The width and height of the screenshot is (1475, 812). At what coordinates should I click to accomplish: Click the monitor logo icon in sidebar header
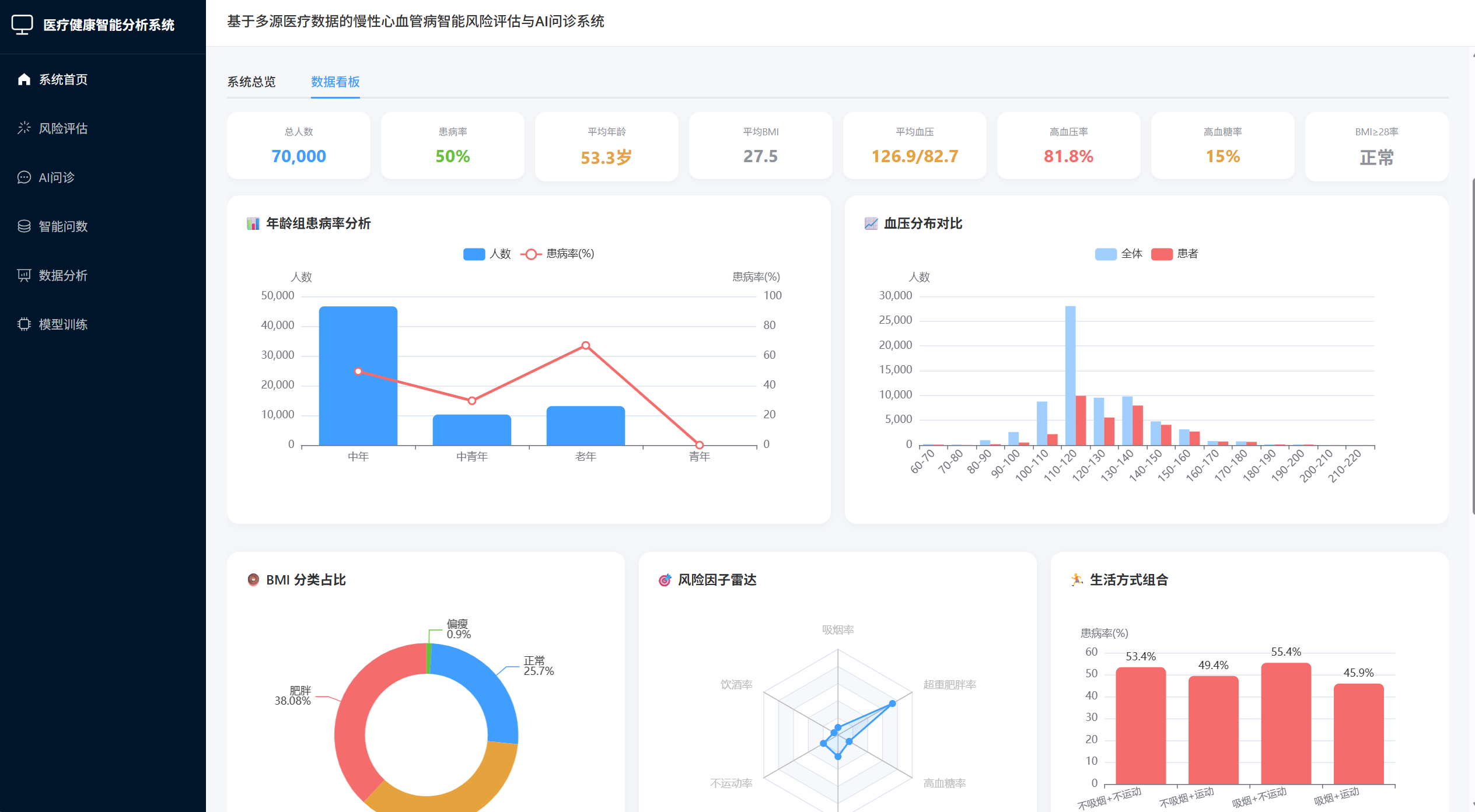22,24
